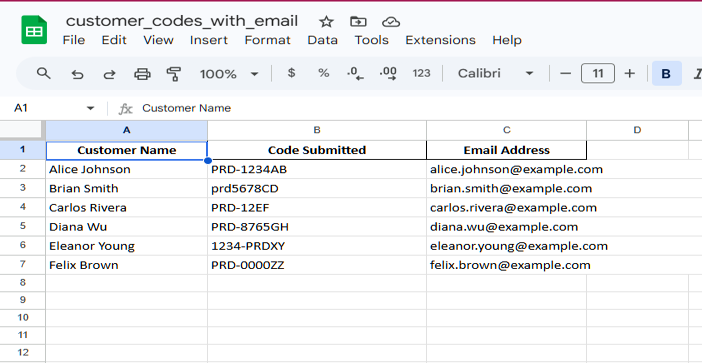Click the move-to-folder icon
Screen dimensions: 702x363
pos(358,21)
